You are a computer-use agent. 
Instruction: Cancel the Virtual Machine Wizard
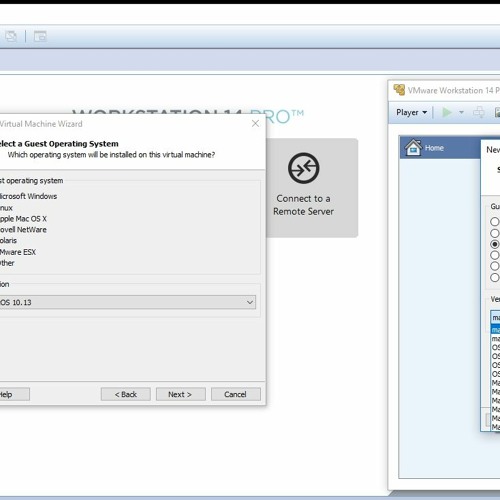tap(236, 394)
